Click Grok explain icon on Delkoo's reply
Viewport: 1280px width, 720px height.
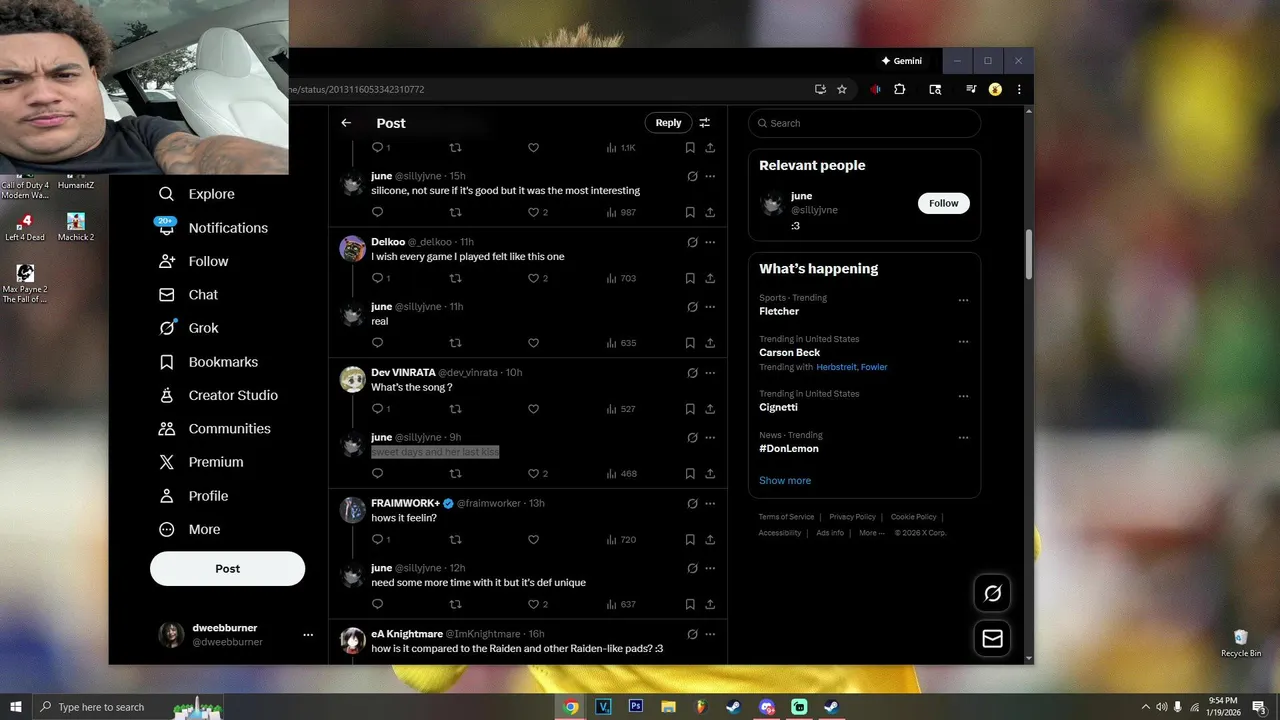[x=692, y=242]
